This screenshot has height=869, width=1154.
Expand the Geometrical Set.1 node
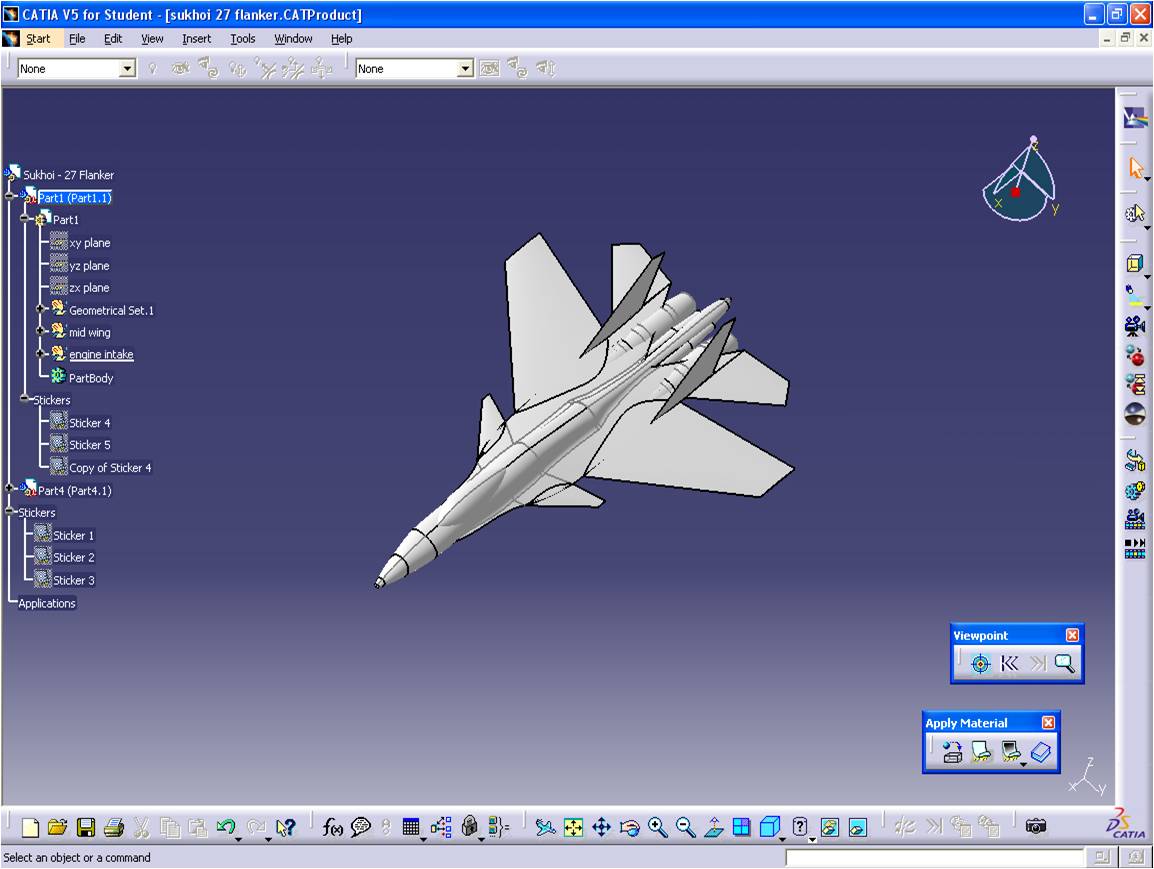pyautogui.click(x=41, y=309)
